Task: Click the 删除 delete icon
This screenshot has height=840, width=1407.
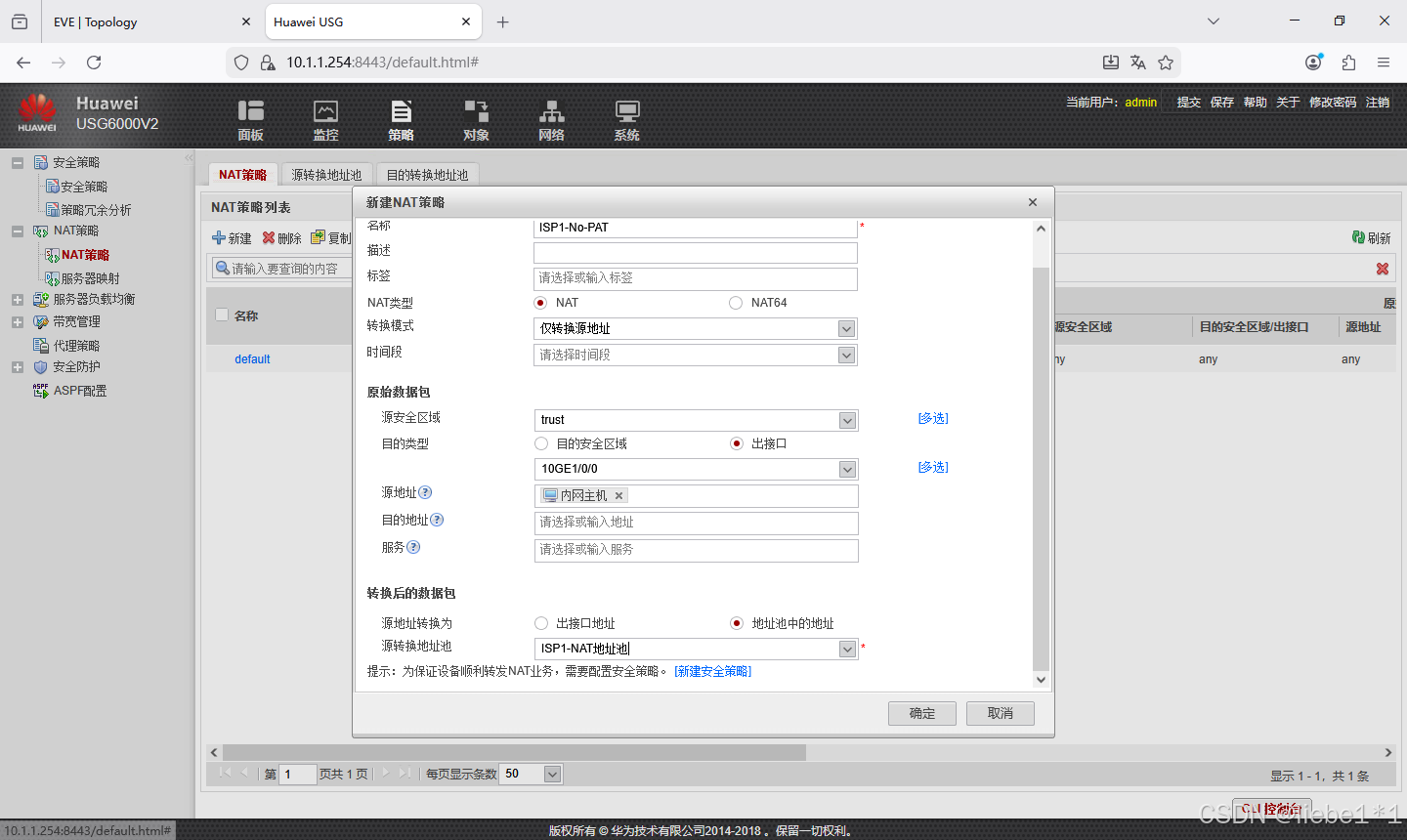Action: pyautogui.click(x=269, y=237)
